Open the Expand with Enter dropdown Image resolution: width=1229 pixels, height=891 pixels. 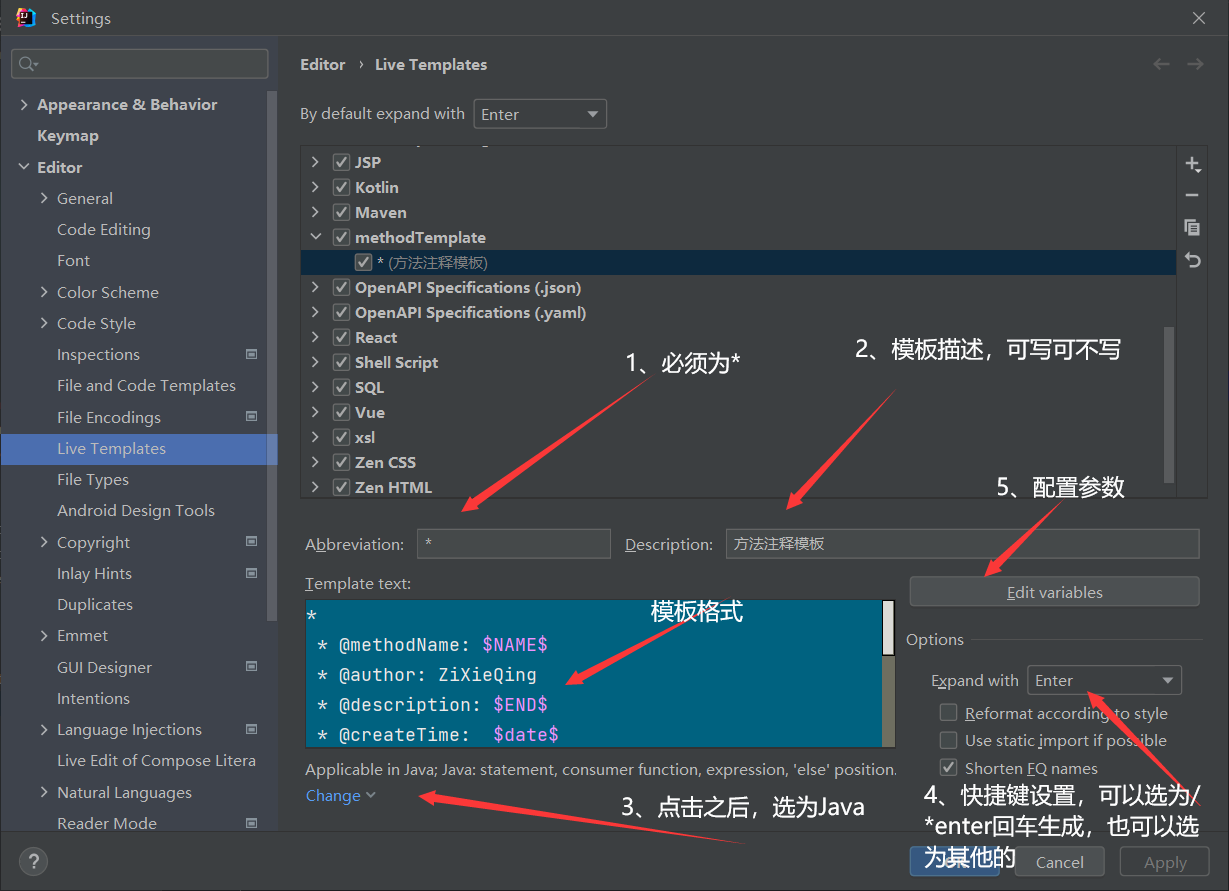coord(1104,680)
